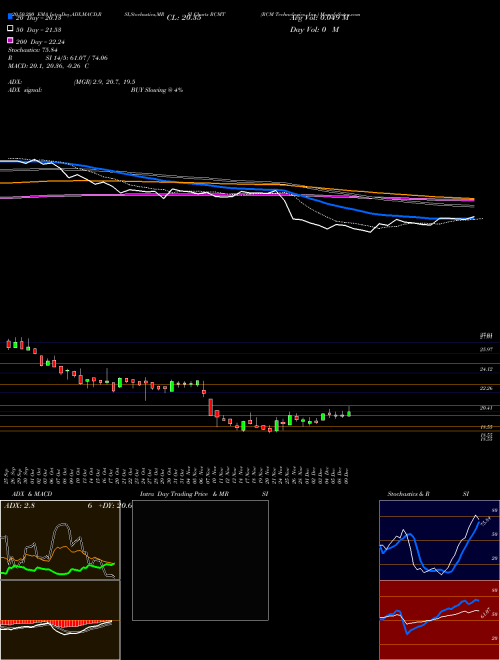Click the empty Intra Day Trading chart box
500x660 pixels.
(200, 560)
